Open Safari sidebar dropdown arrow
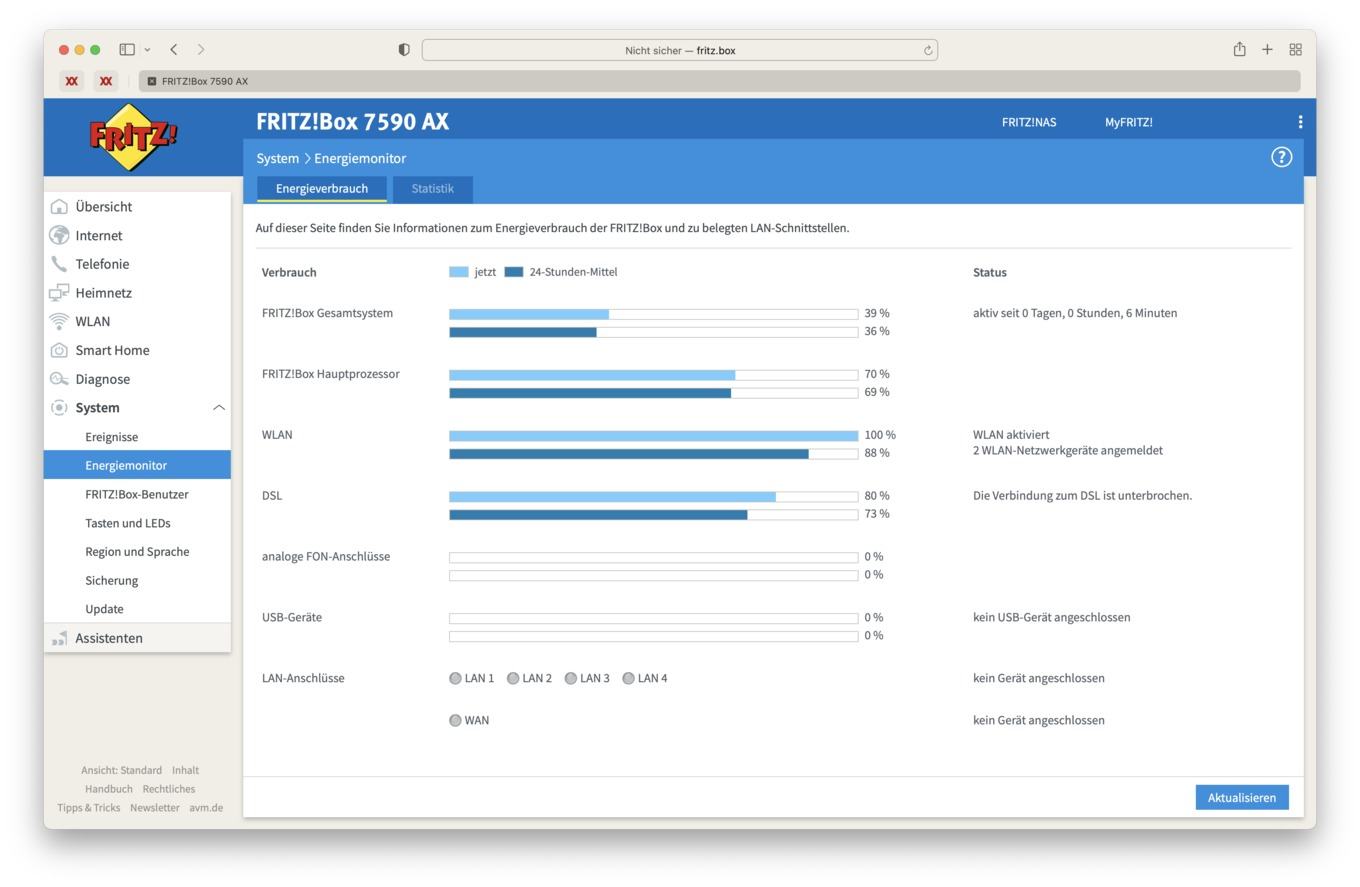1360x887 pixels. [x=147, y=49]
